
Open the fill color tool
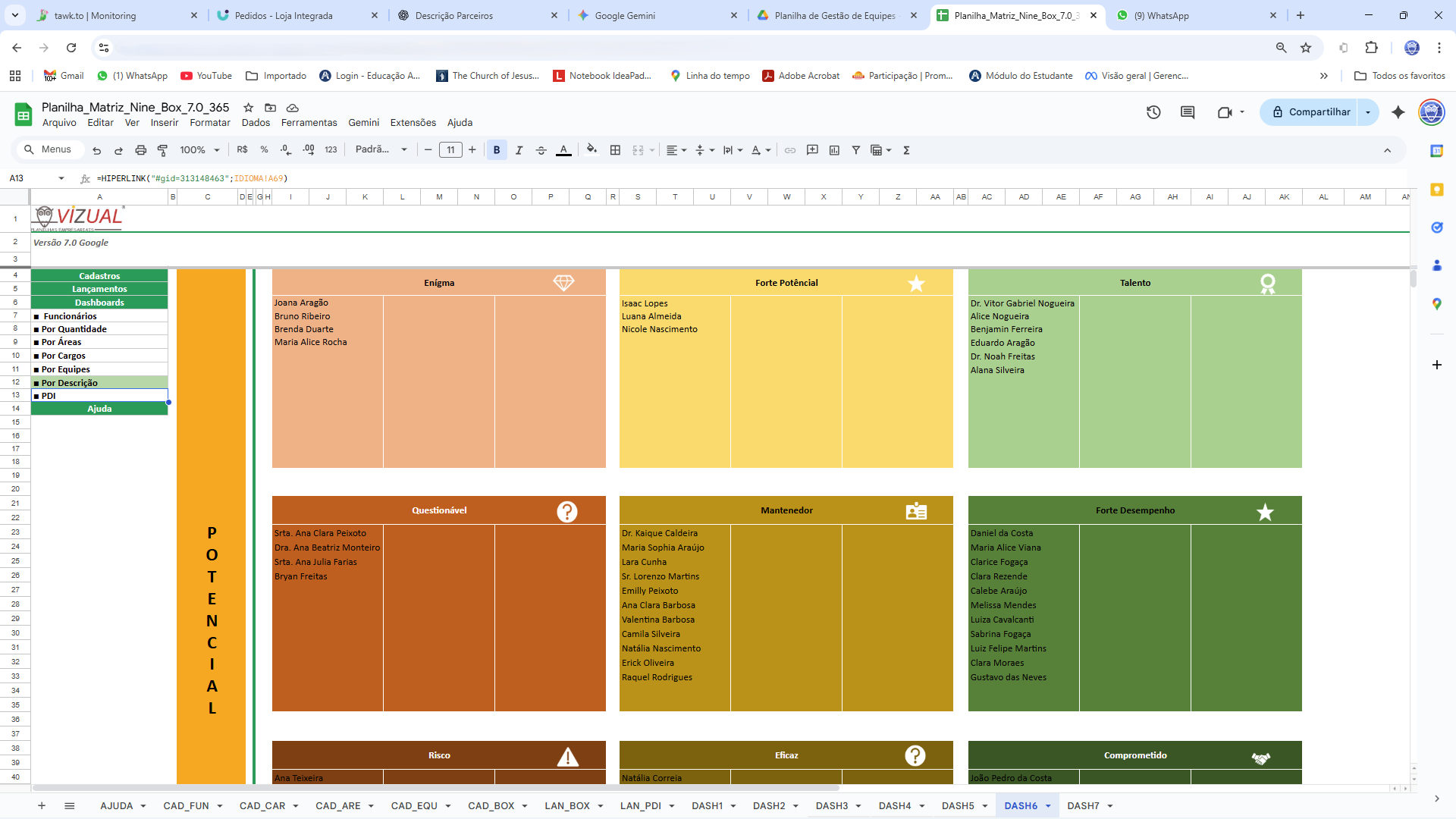coord(591,149)
